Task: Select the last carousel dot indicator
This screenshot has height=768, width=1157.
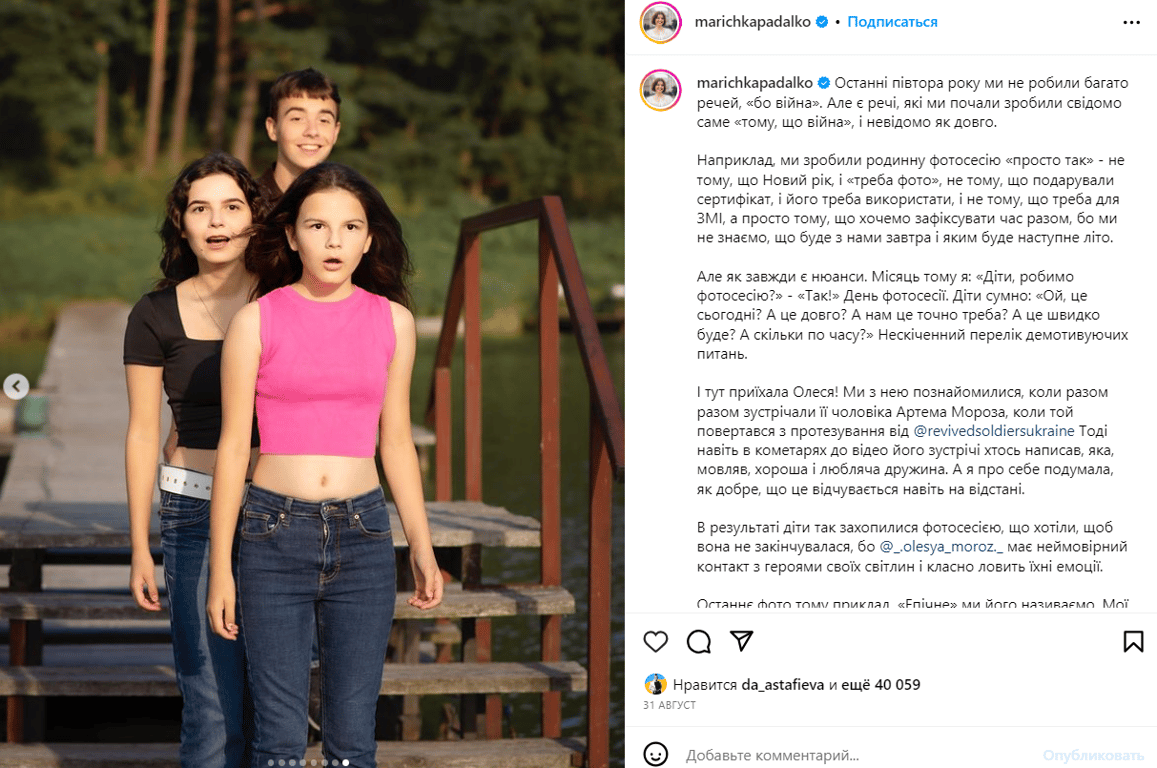Action: tap(345, 762)
